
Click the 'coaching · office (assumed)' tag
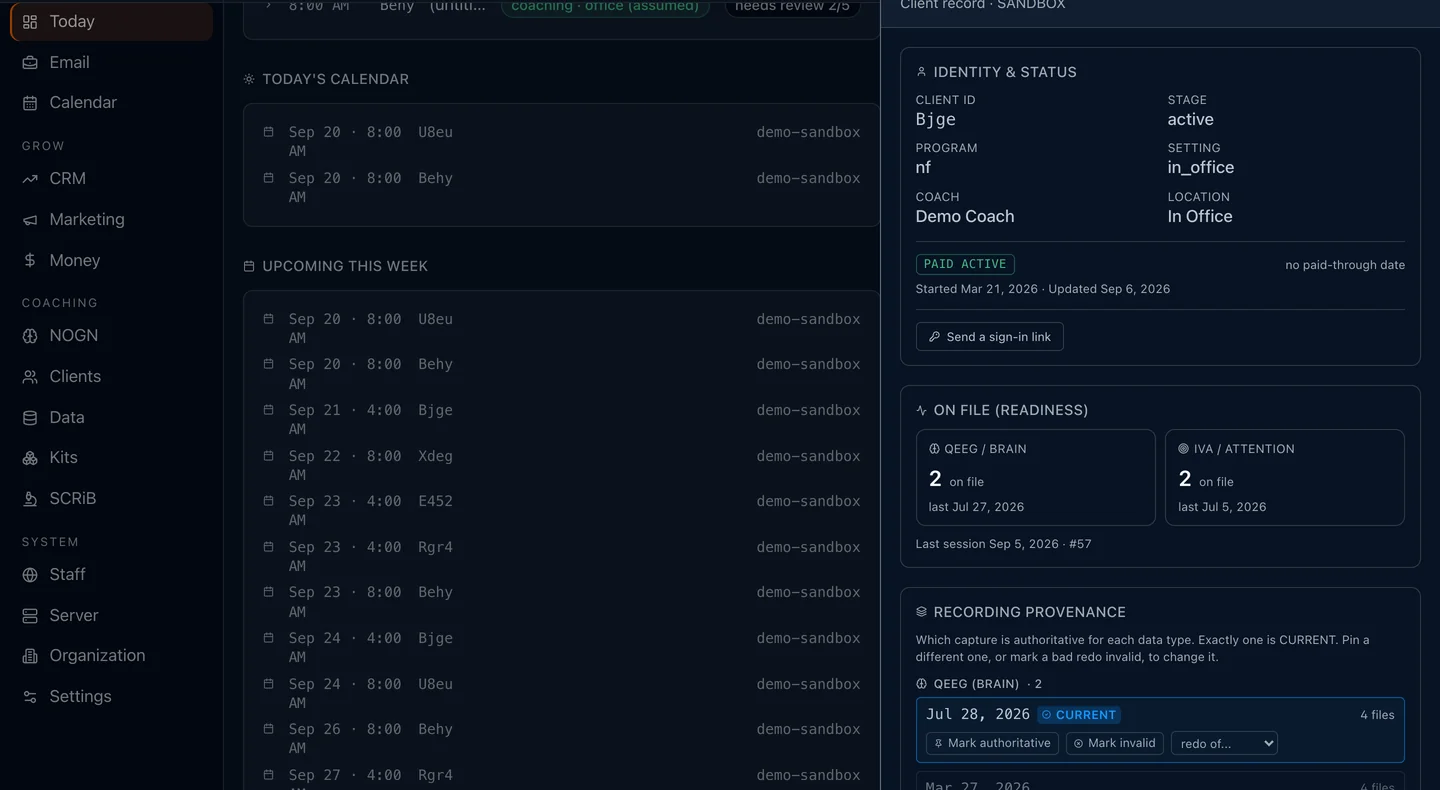605,8
